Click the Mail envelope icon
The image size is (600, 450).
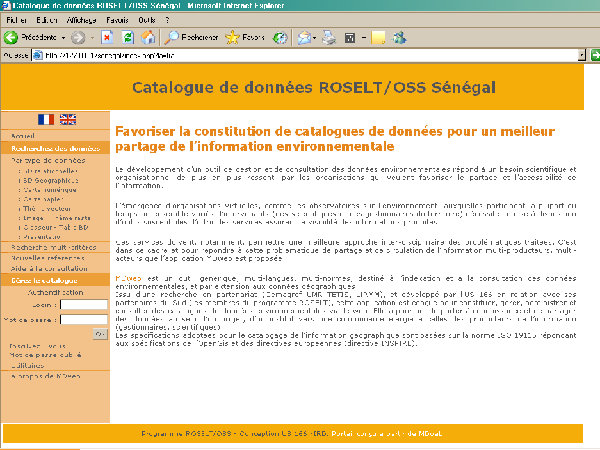(304, 38)
